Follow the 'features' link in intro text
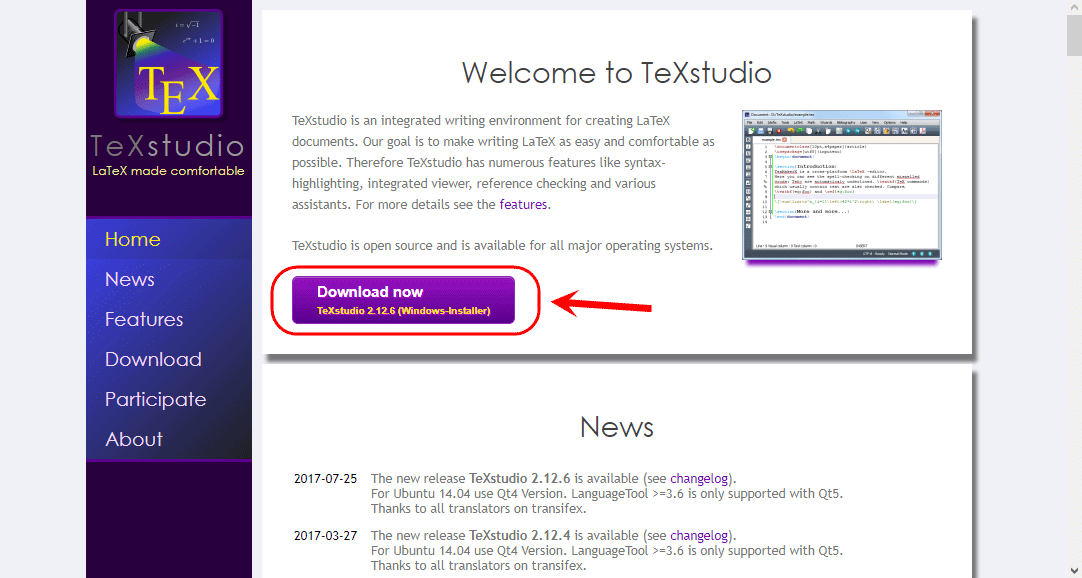The image size is (1082, 578). click(x=523, y=204)
